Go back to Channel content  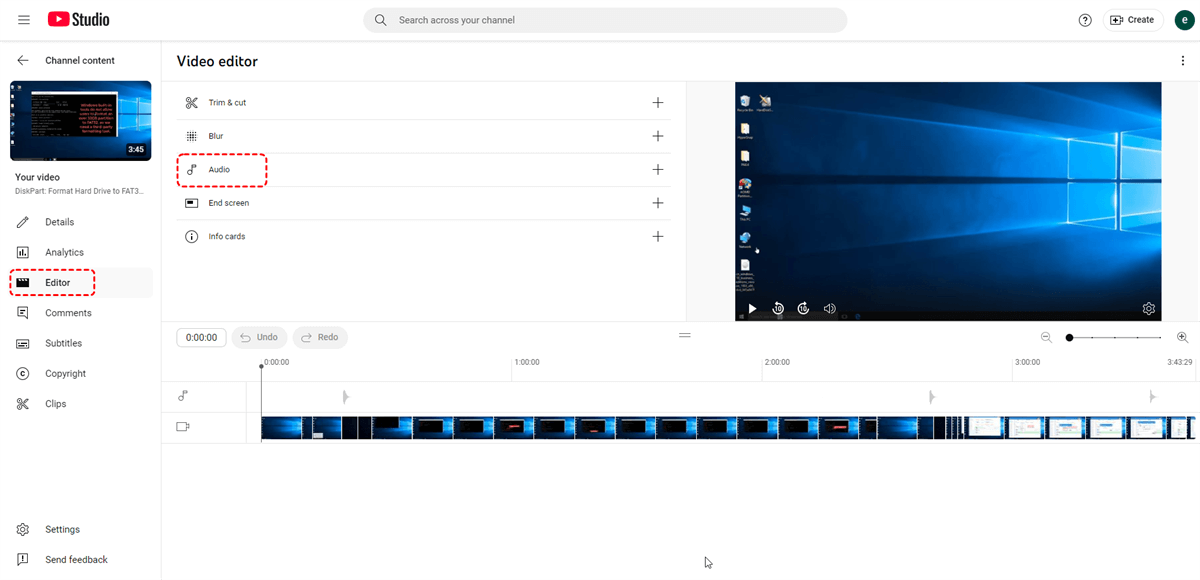(23, 61)
